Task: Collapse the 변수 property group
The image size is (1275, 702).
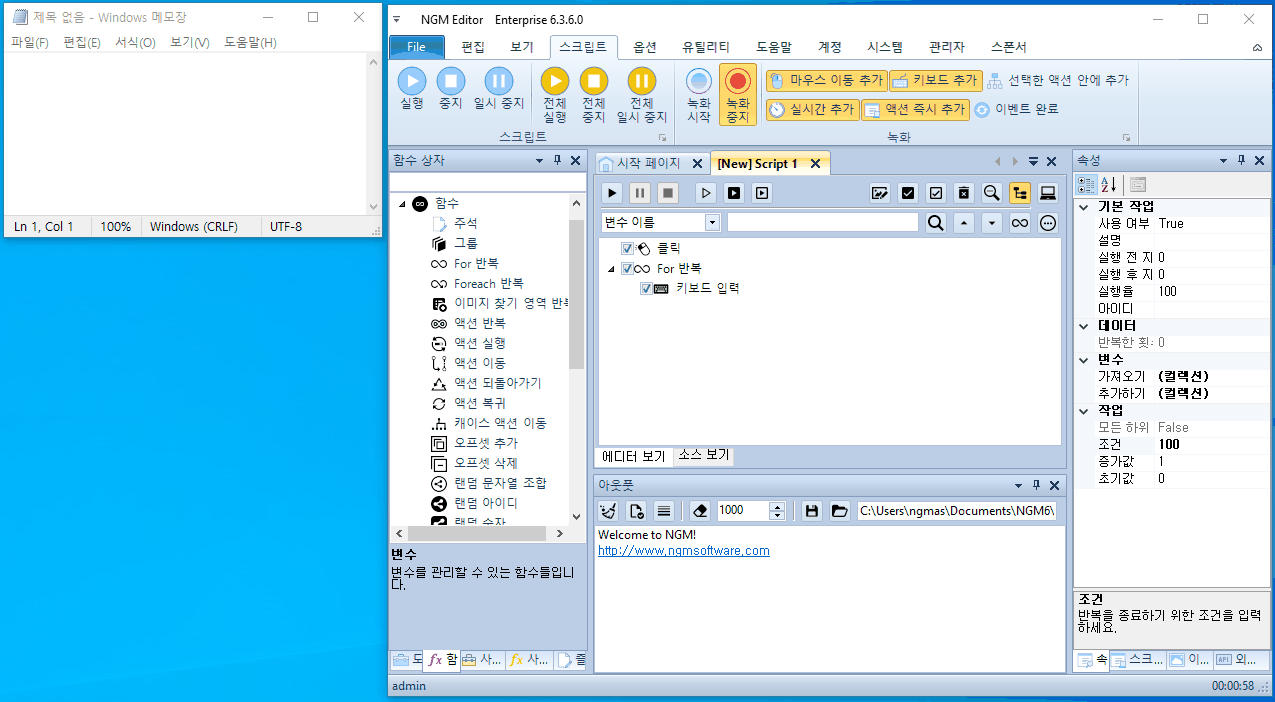Action: pyautogui.click(x=1084, y=360)
